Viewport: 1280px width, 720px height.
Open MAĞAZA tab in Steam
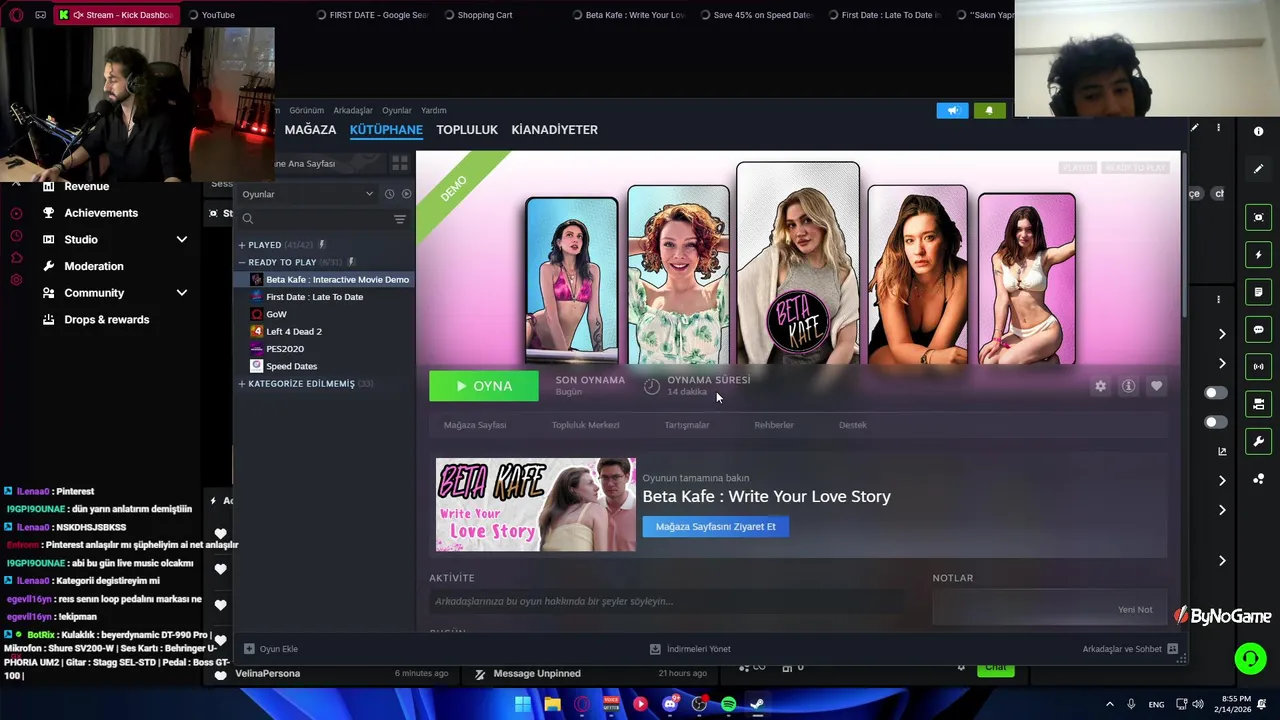pyautogui.click(x=310, y=130)
